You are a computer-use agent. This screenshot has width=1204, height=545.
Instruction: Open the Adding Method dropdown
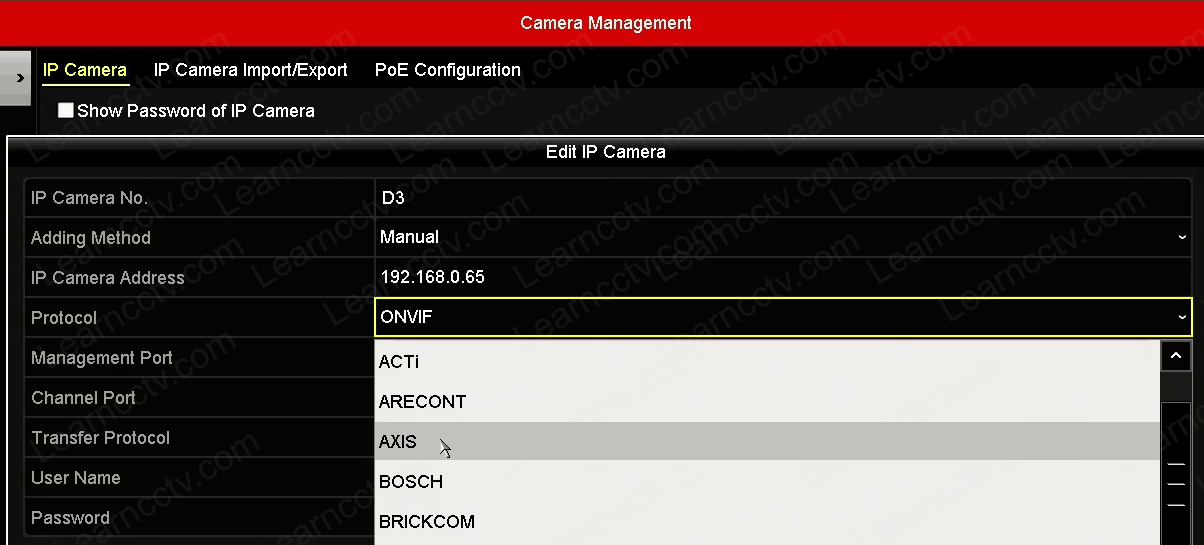tap(782, 238)
